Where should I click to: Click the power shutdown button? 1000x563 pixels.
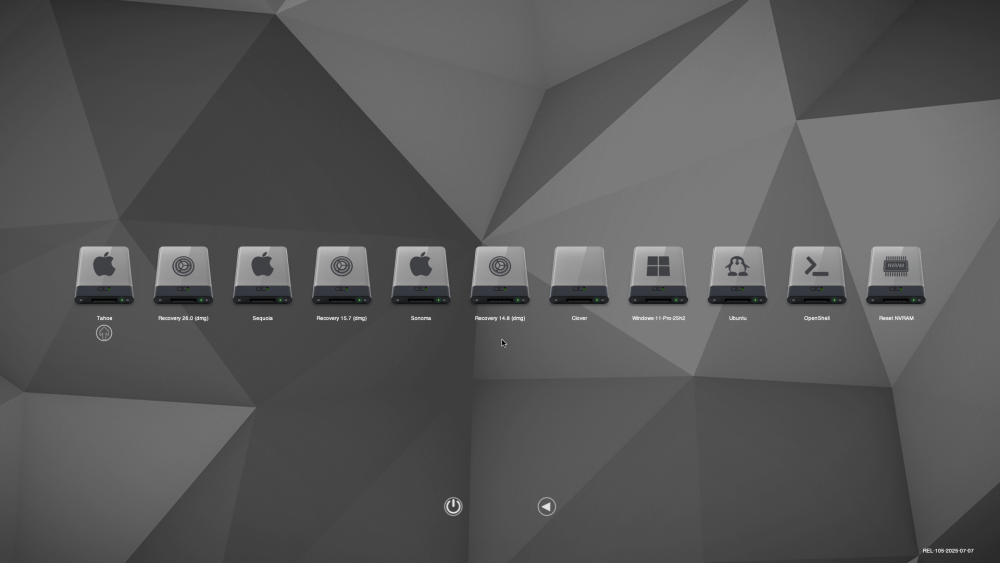click(x=453, y=506)
